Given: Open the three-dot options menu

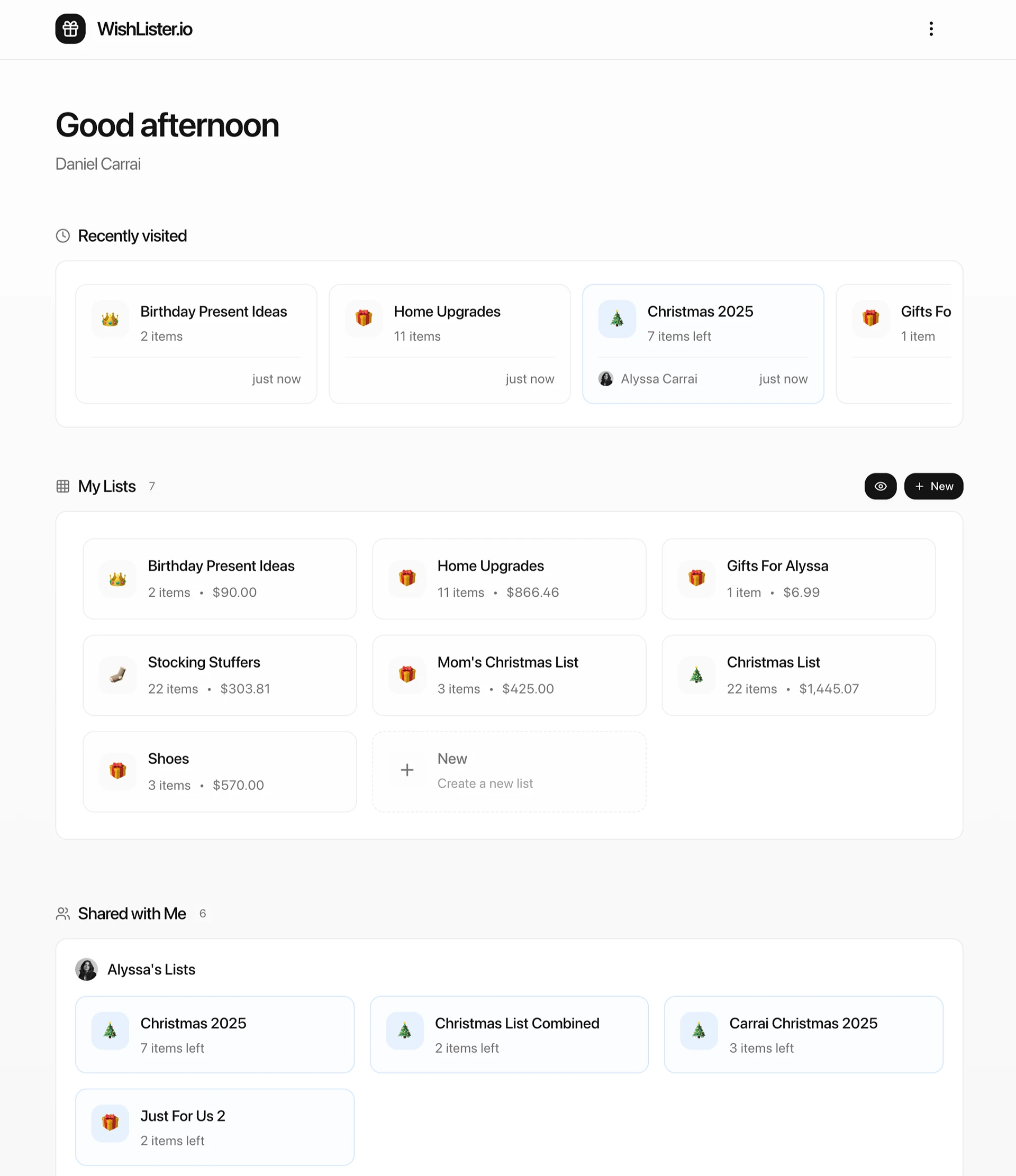Looking at the screenshot, I should click(x=931, y=29).
